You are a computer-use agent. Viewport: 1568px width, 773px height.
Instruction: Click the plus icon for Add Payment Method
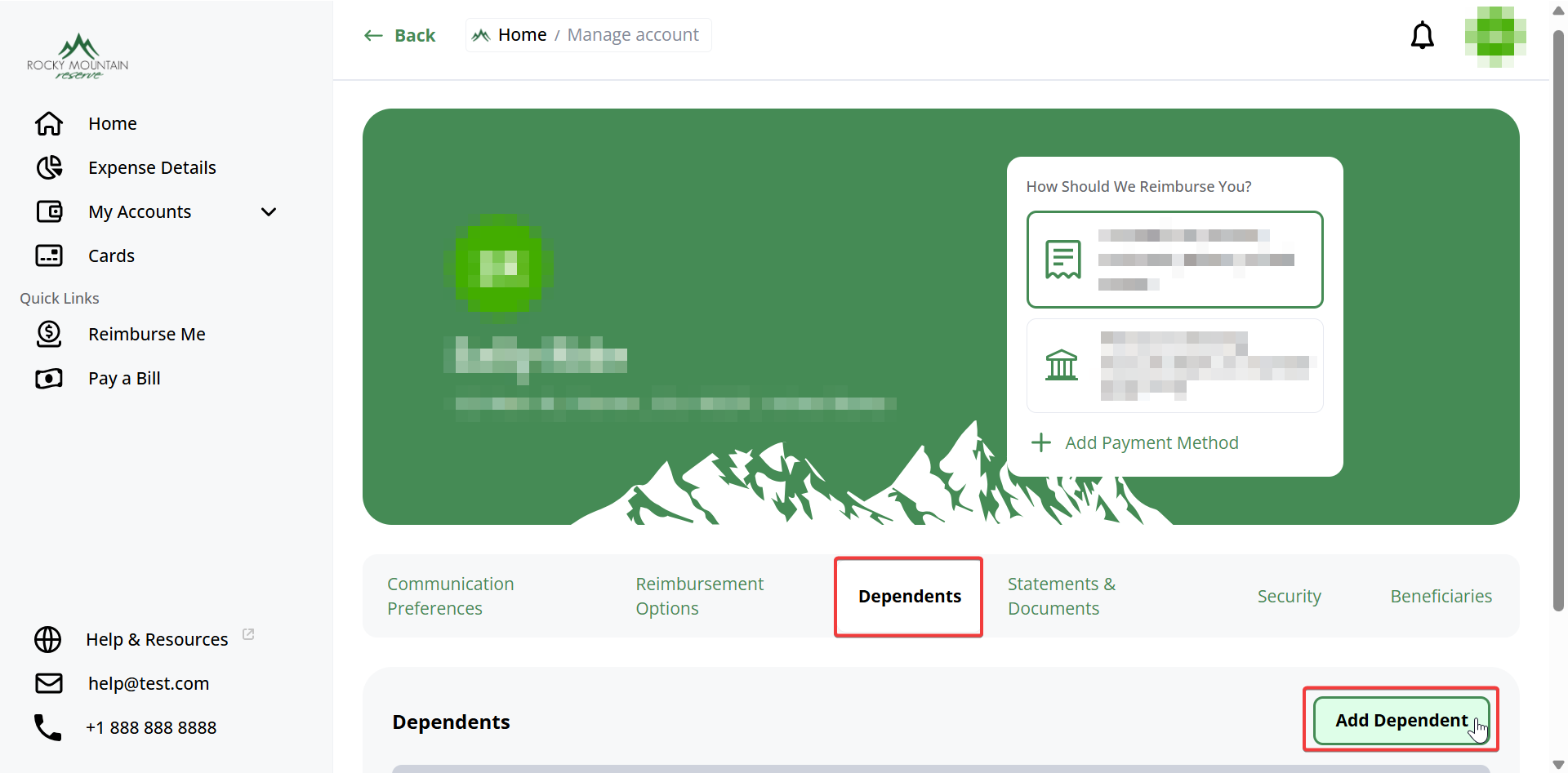pyautogui.click(x=1041, y=442)
